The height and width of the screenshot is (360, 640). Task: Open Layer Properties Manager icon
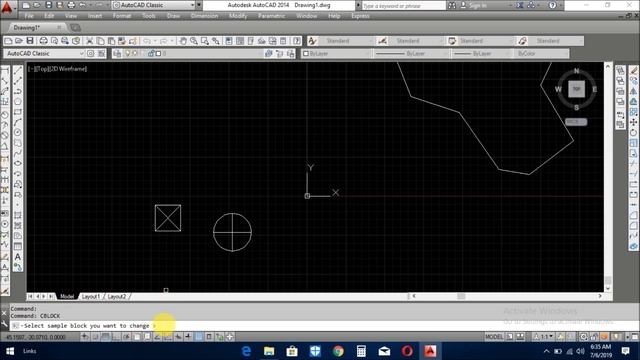point(117,53)
